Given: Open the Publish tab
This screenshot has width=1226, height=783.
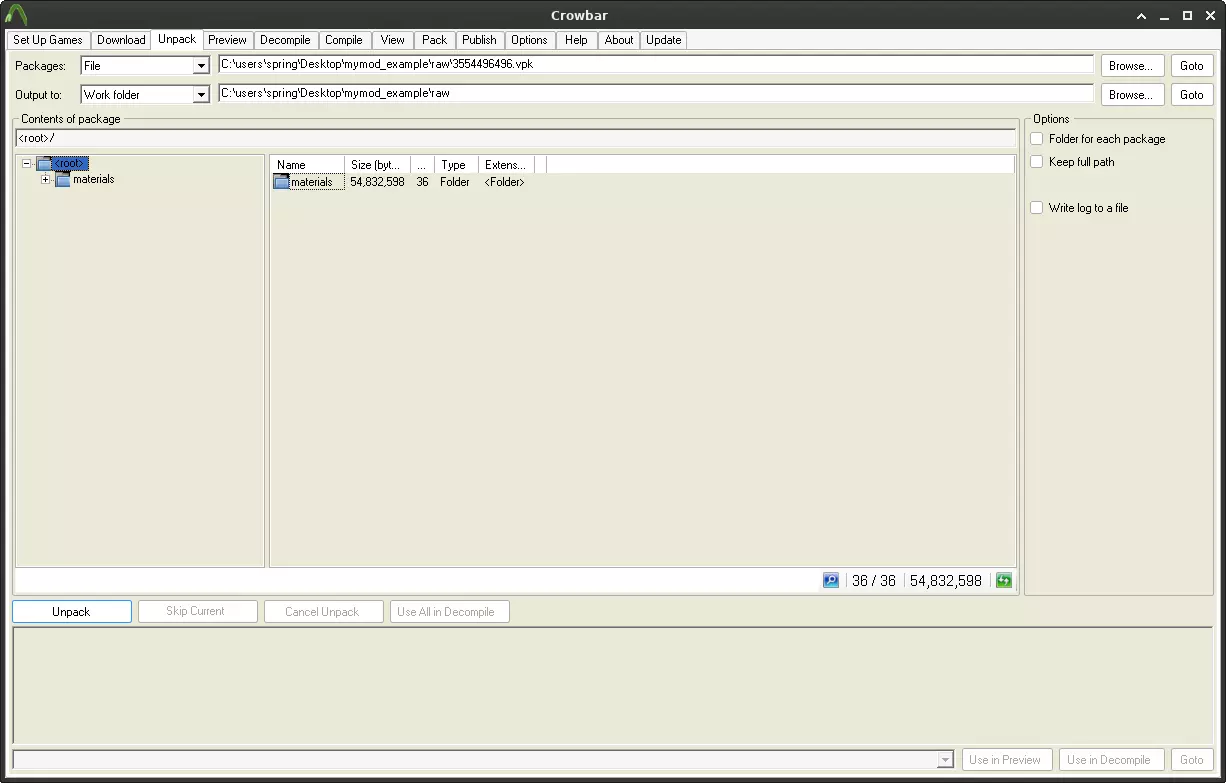Looking at the screenshot, I should 479,40.
